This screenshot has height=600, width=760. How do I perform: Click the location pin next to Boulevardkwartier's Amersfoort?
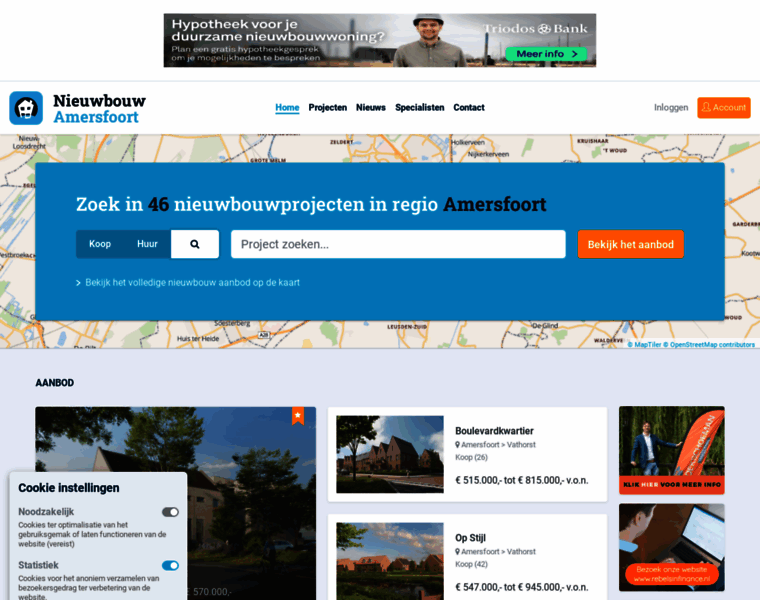tap(457, 445)
